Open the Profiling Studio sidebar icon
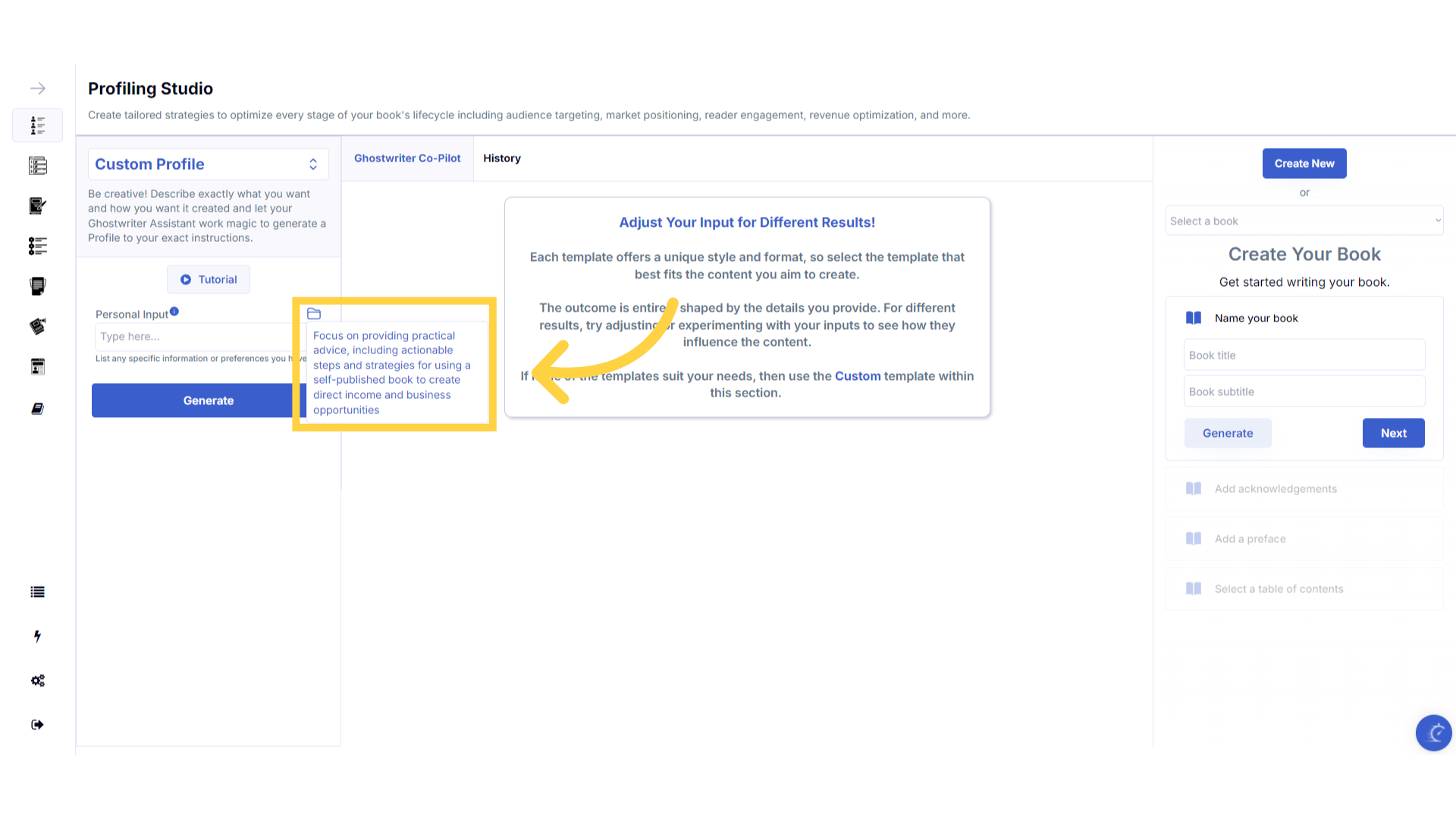Viewport: 1456px width, 819px height. pyautogui.click(x=37, y=125)
